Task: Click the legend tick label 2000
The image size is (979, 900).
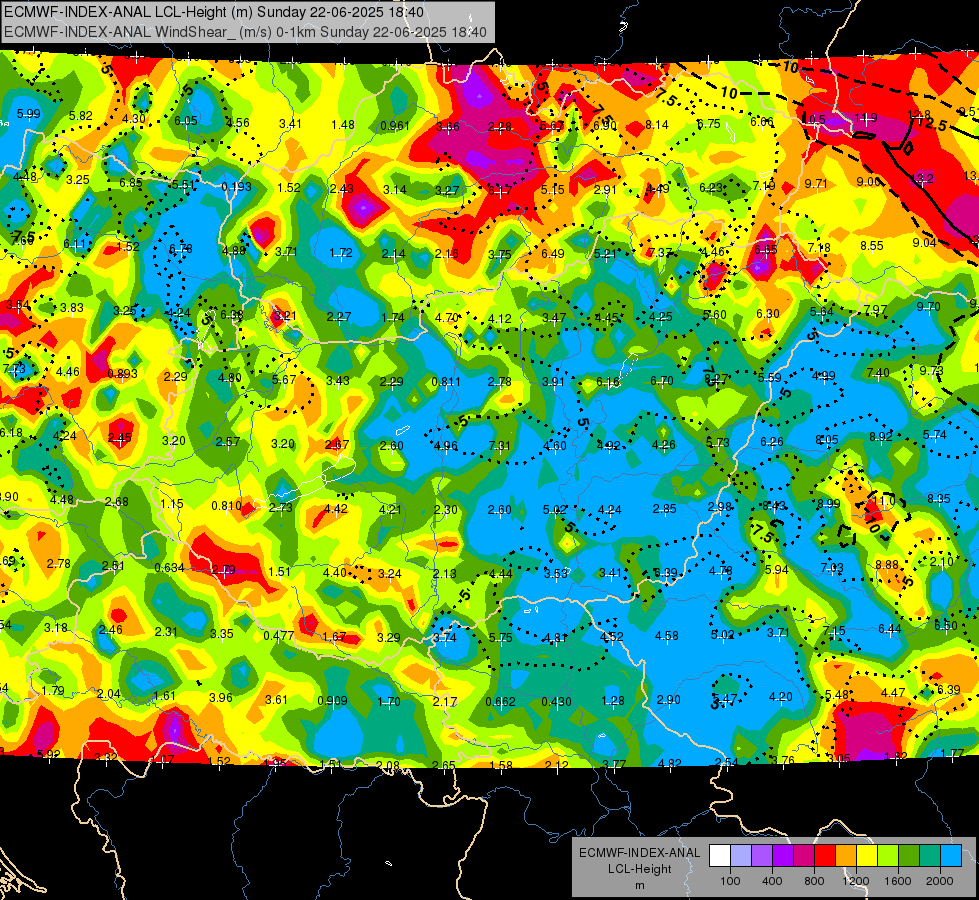Action: click(940, 881)
